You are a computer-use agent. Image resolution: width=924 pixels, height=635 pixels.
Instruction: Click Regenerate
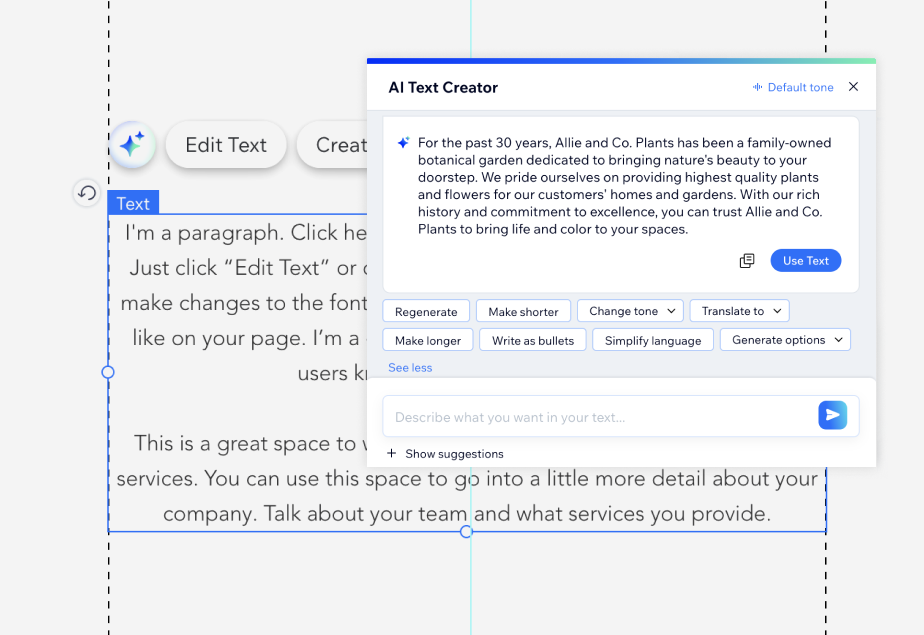point(426,311)
